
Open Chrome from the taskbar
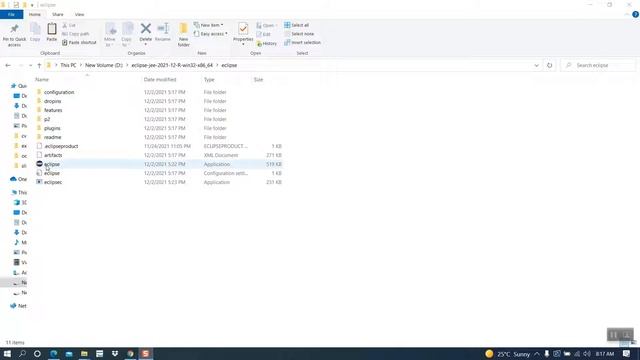point(130,353)
